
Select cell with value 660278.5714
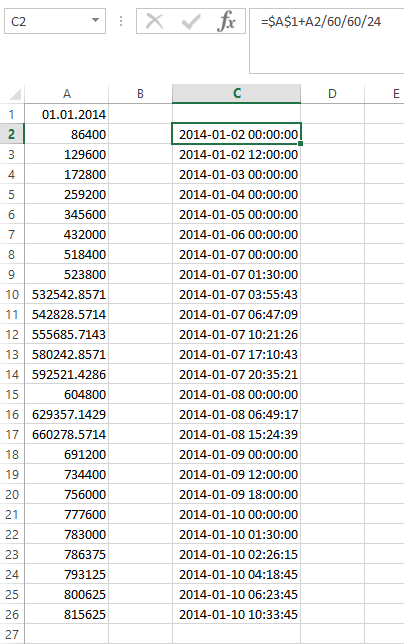pos(67,434)
